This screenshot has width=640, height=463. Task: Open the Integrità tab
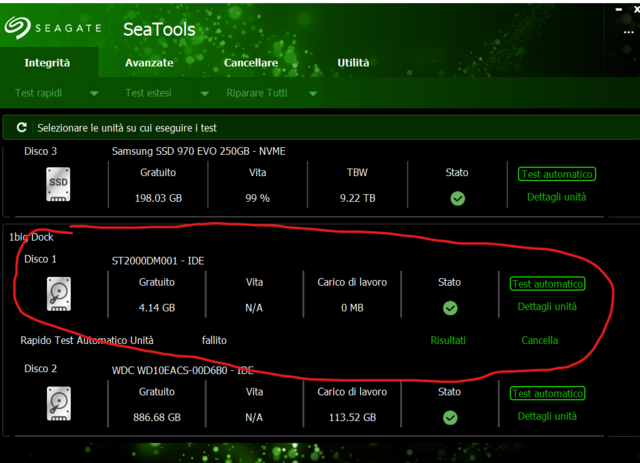pos(47,62)
